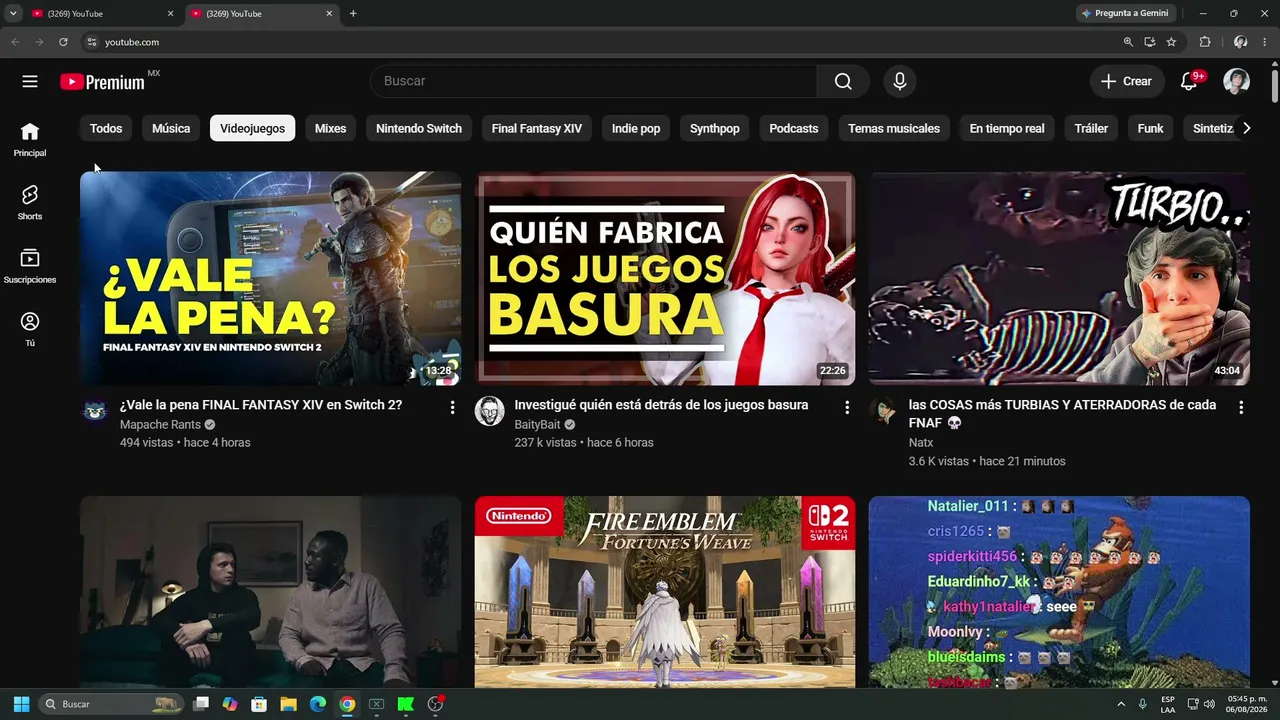Open Natx channel avatar
The width and height of the screenshot is (1280, 720).
tap(883, 411)
